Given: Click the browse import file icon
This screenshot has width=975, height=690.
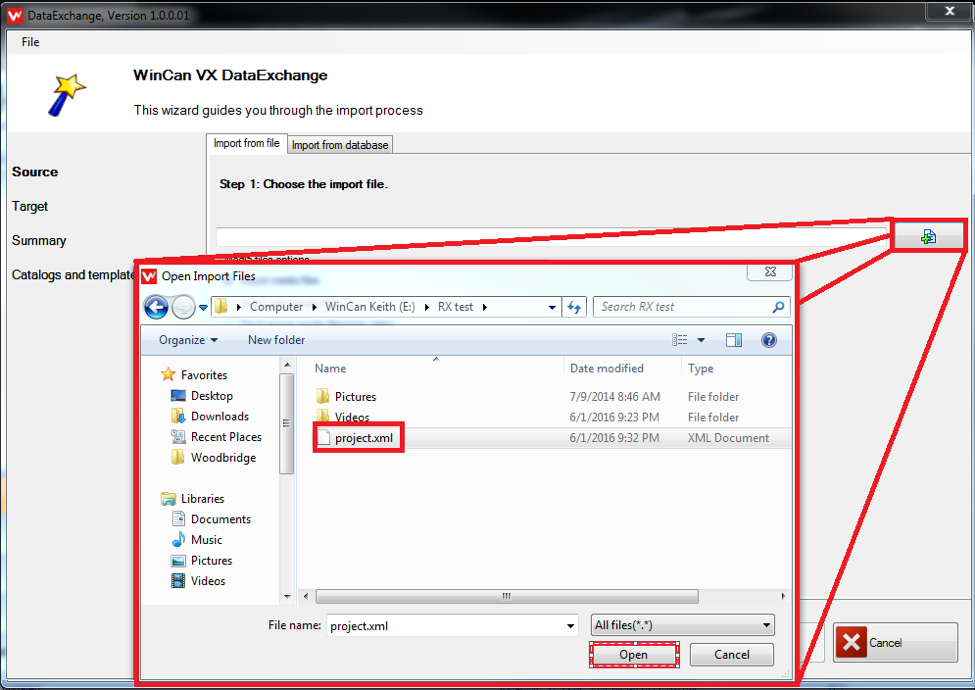Looking at the screenshot, I should [x=928, y=236].
